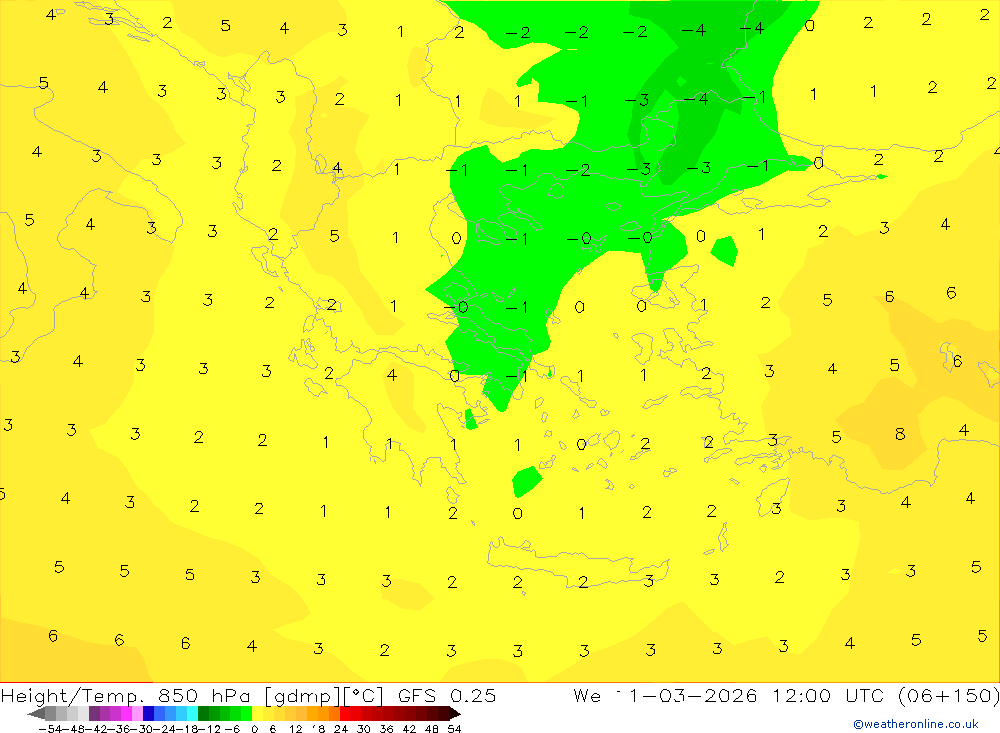Click the dark green legend swatch above -12

pos(203,713)
